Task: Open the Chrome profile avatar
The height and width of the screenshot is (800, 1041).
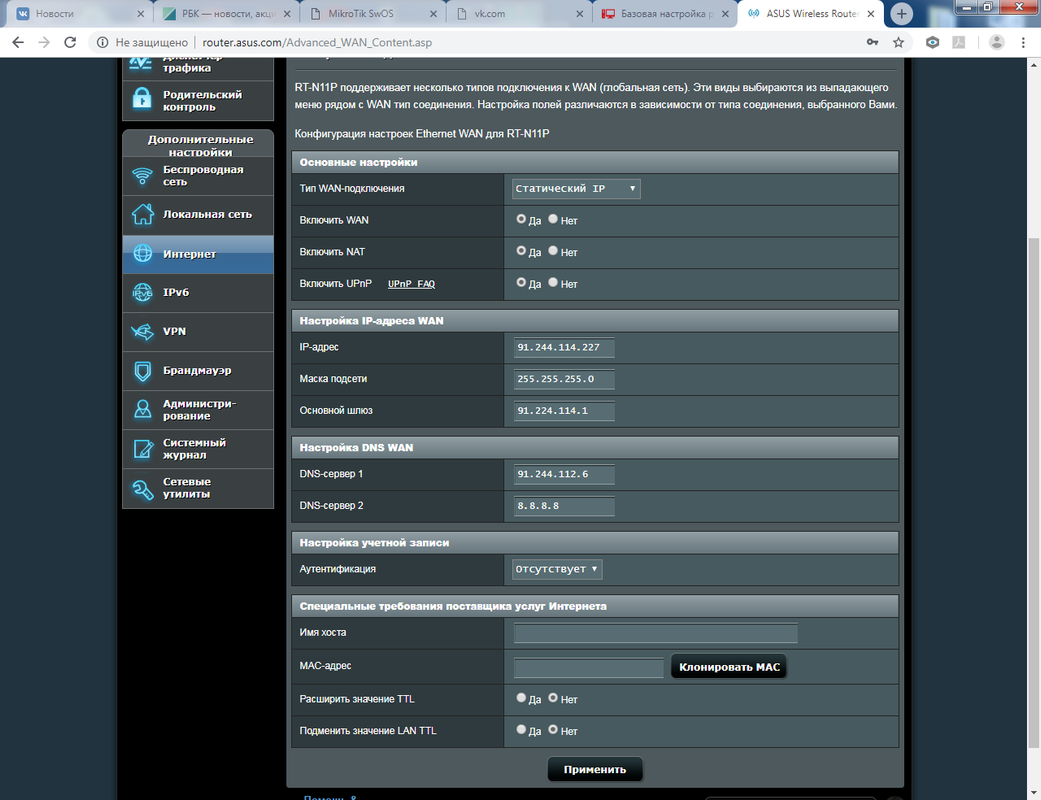Action: click(997, 42)
